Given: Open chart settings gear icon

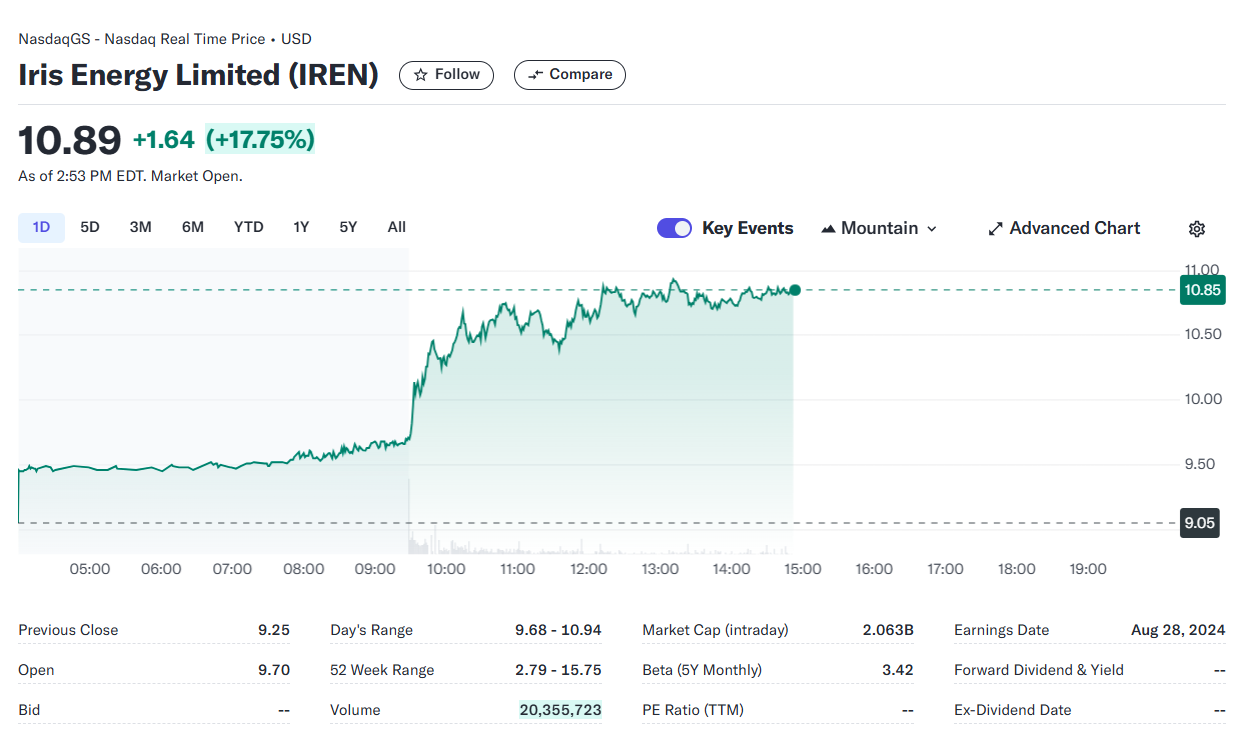Looking at the screenshot, I should [x=1196, y=229].
